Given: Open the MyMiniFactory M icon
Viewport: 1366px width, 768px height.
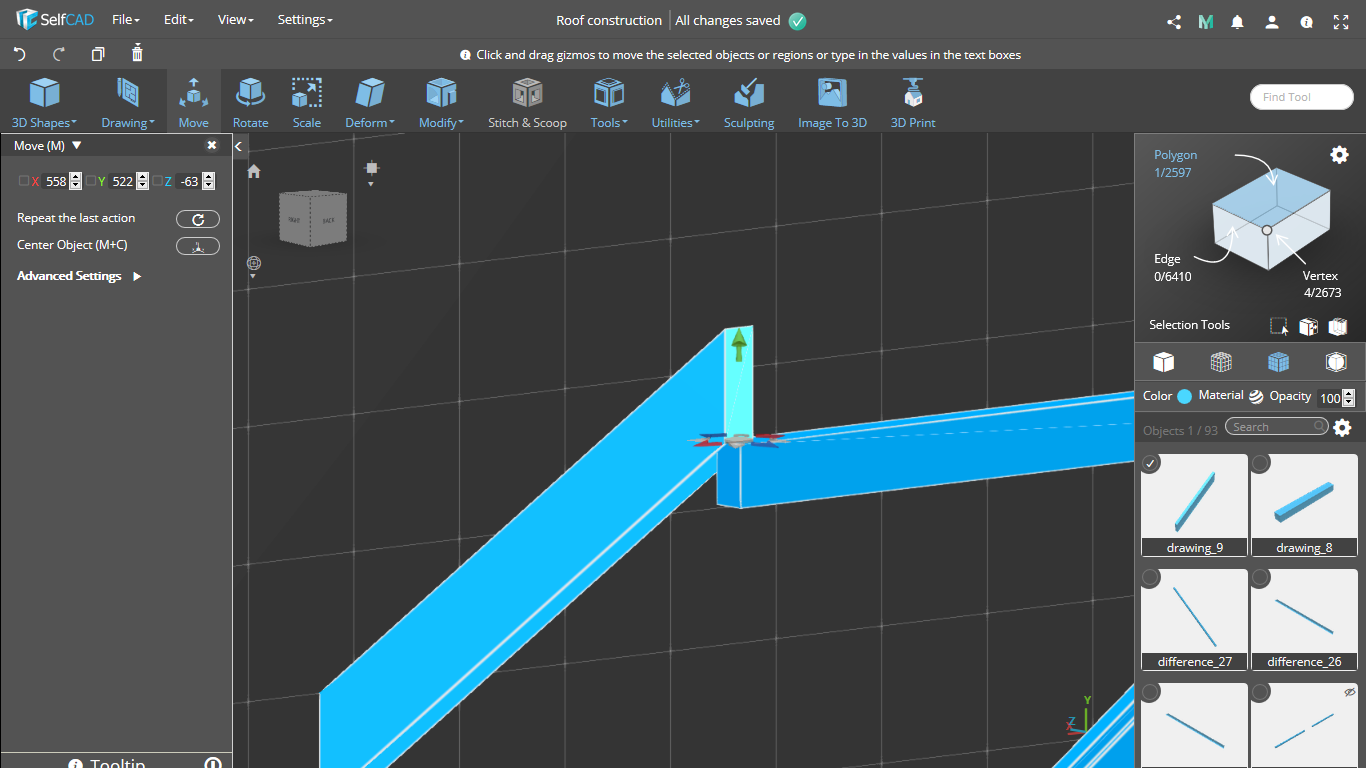Looking at the screenshot, I should coord(1206,21).
